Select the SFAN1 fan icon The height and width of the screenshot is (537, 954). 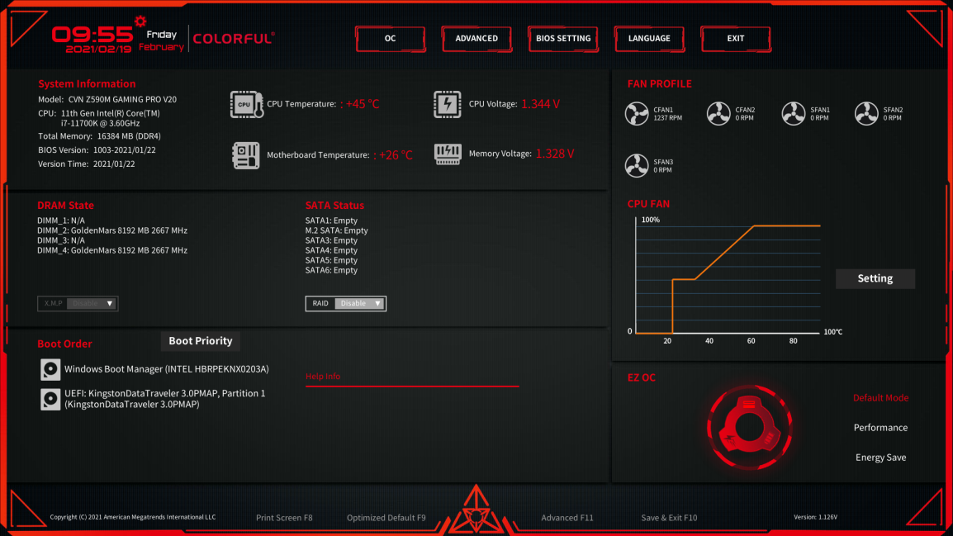tap(793, 114)
